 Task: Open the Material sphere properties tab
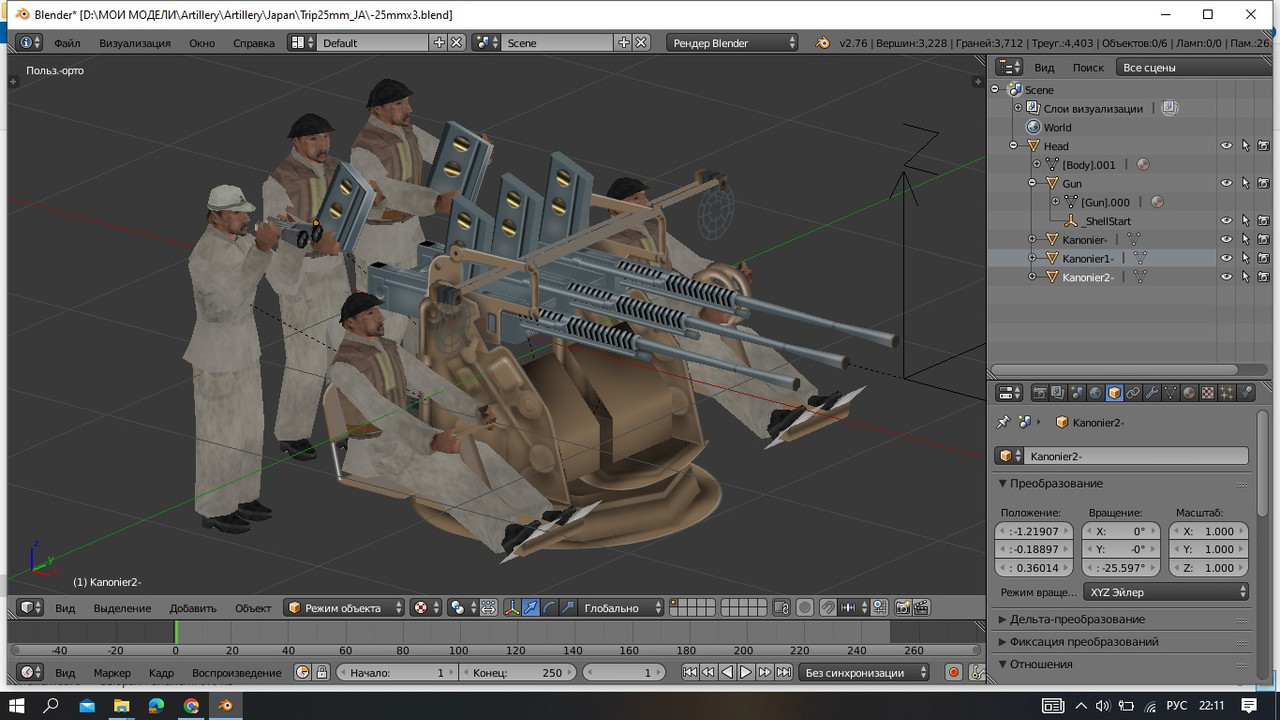point(1189,393)
